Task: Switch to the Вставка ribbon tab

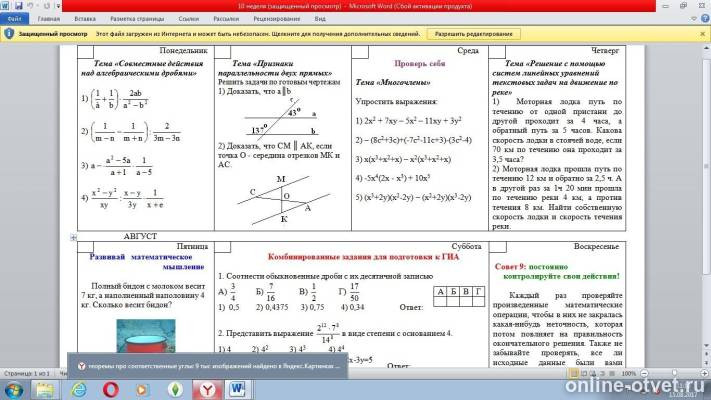Action: click(85, 19)
